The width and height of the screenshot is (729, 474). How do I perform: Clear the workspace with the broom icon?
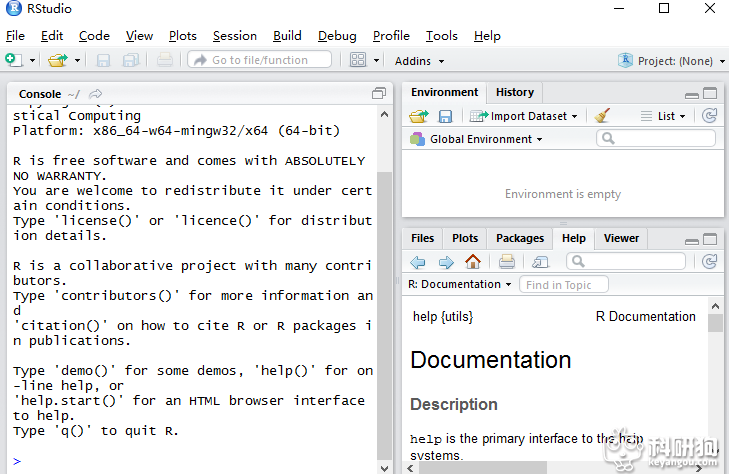(x=602, y=116)
